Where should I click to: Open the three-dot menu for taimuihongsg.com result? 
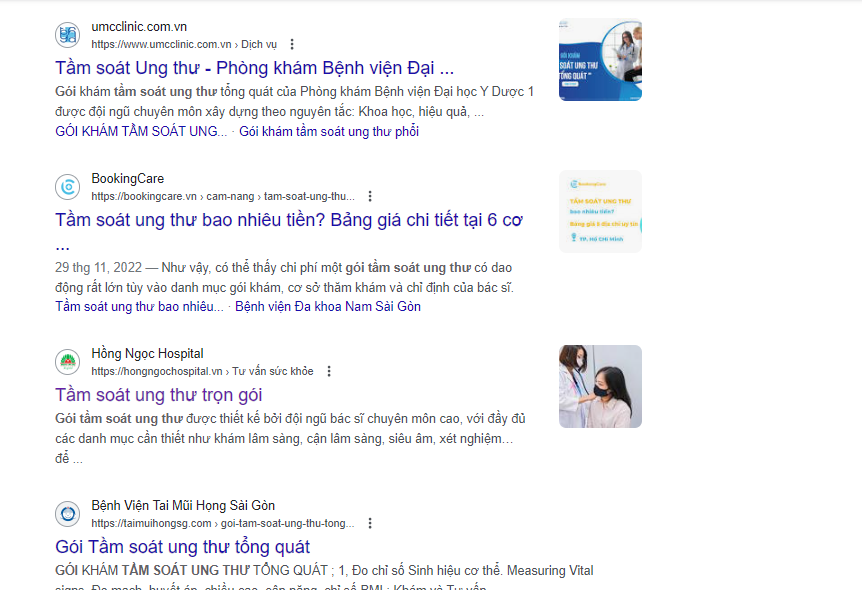(370, 523)
